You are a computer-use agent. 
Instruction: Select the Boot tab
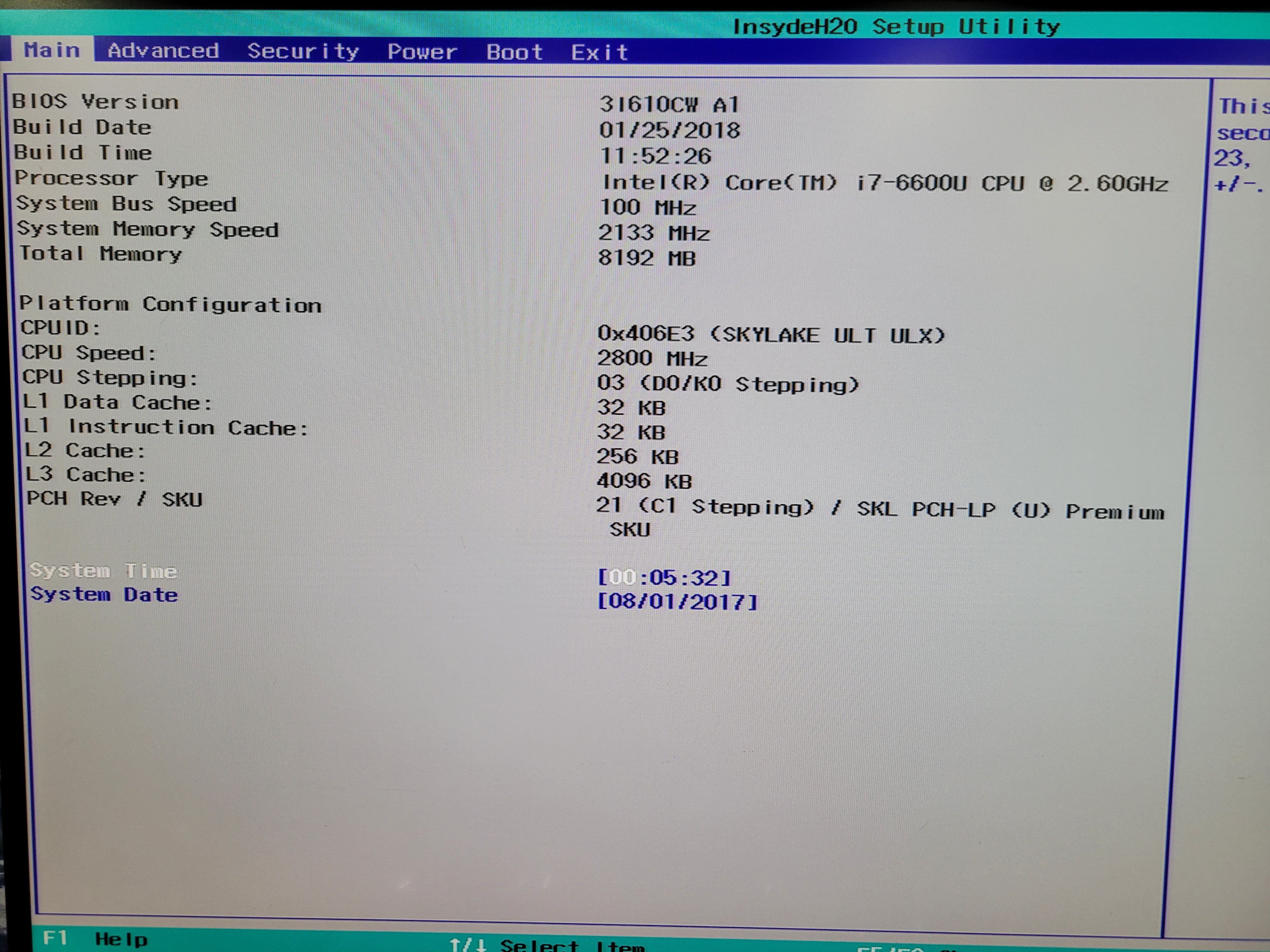coord(514,52)
